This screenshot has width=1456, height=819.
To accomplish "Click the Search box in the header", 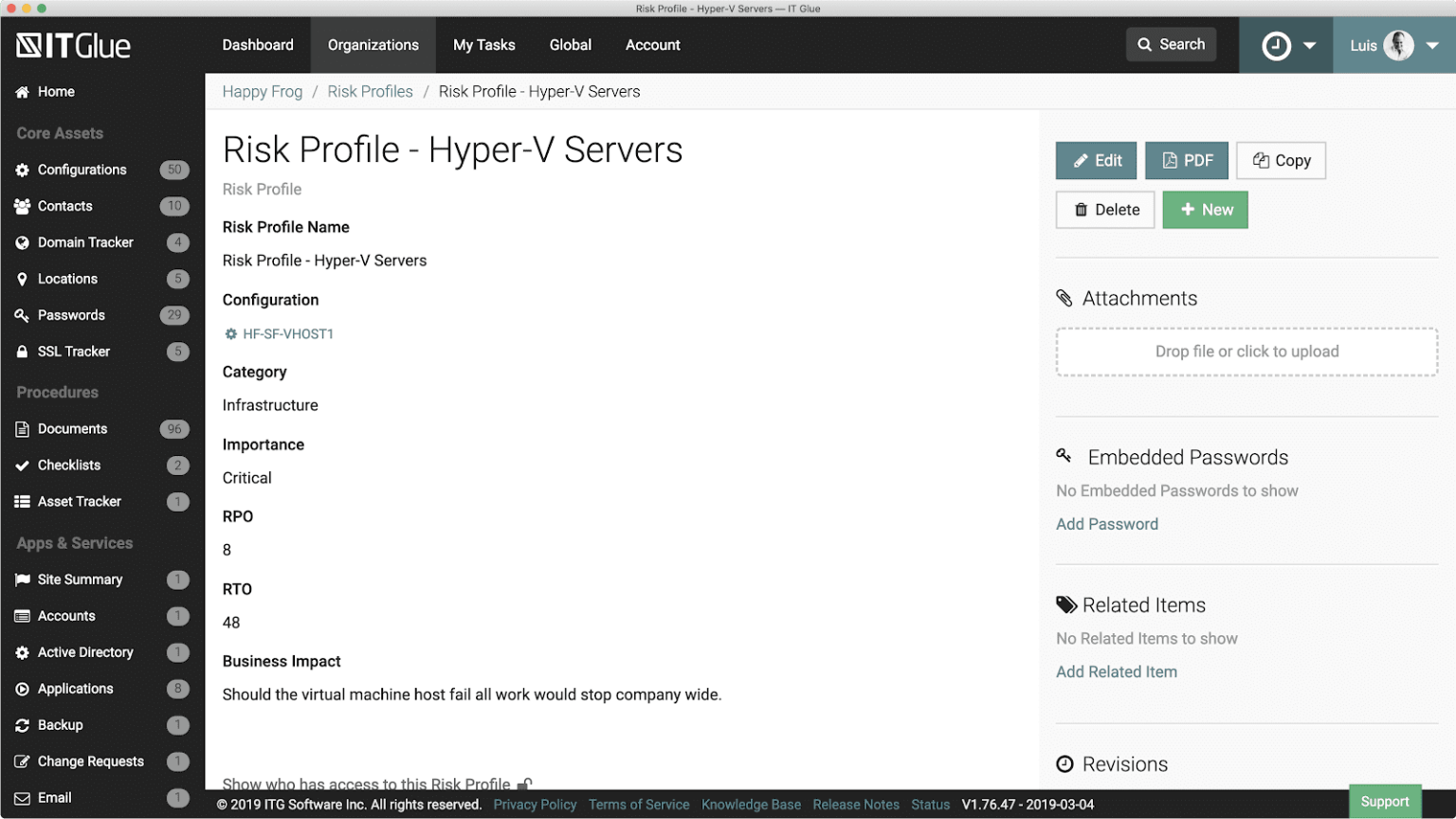I will (x=1171, y=45).
